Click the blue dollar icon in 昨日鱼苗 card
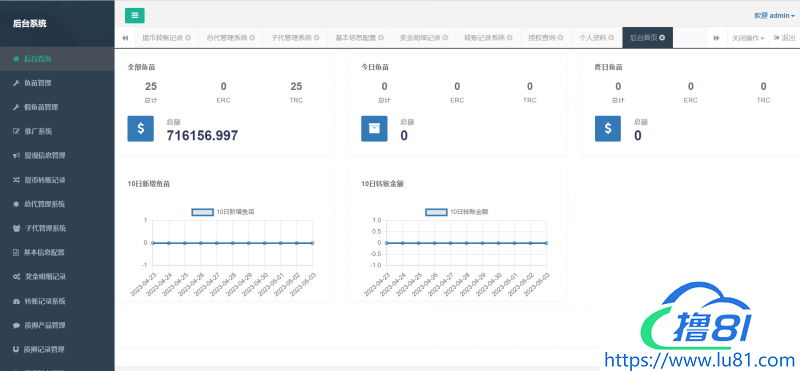The height and width of the screenshot is (371, 800). pos(608,129)
